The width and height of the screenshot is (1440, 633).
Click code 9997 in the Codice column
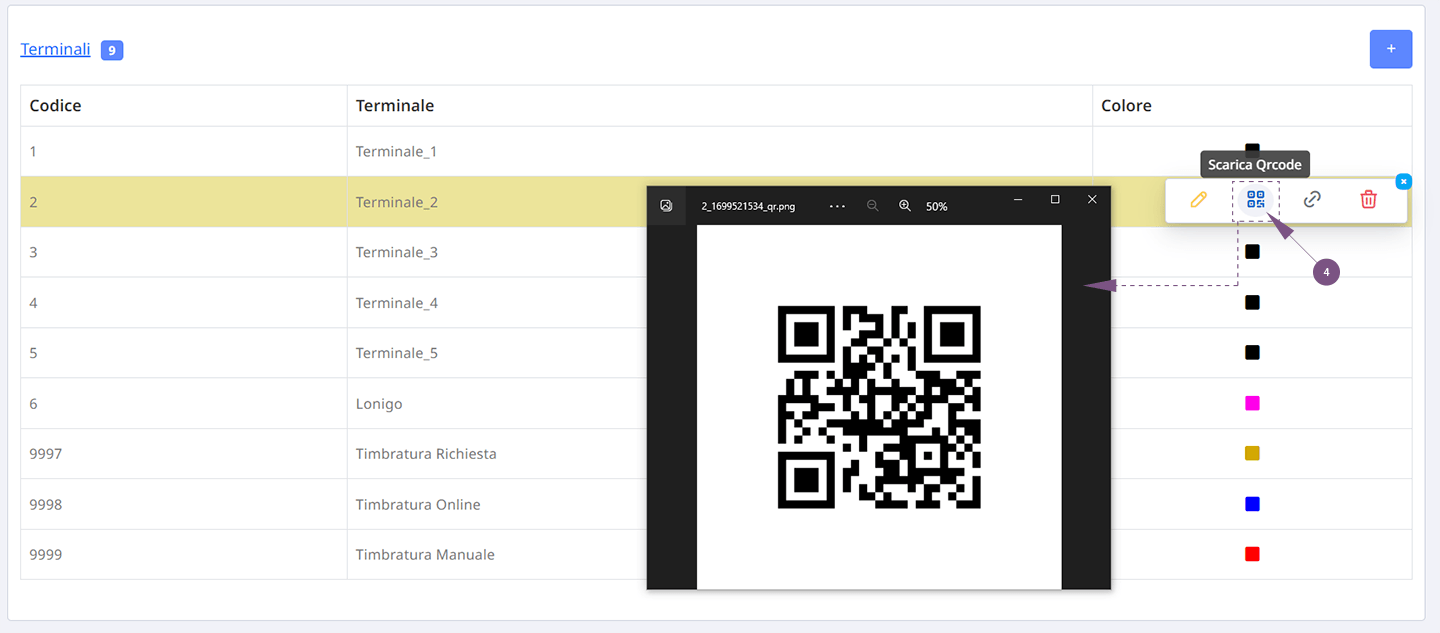[46, 454]
